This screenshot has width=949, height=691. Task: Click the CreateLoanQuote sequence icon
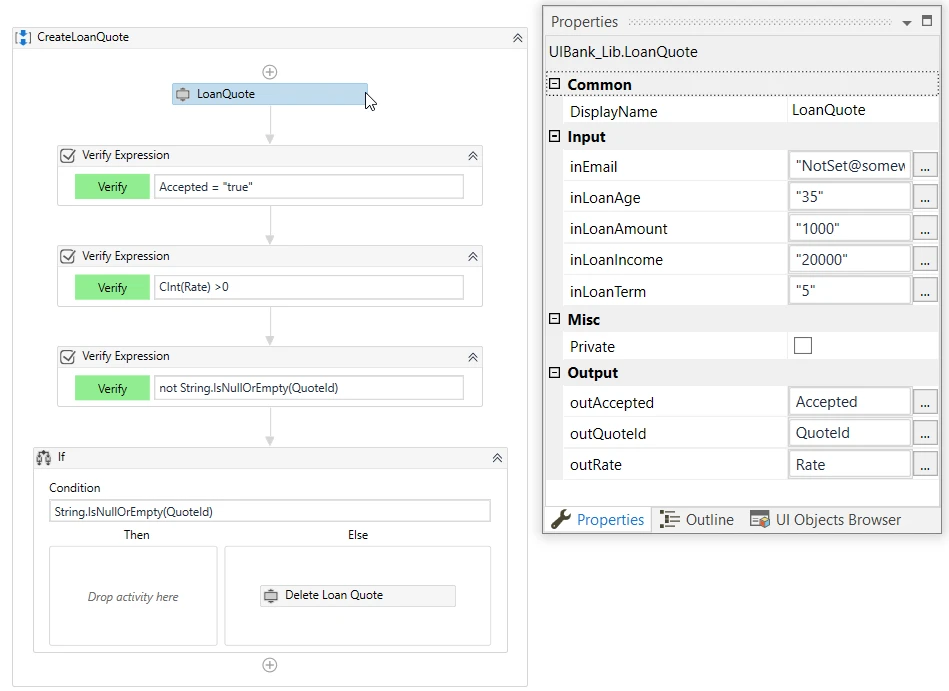(x=23, y=38)
